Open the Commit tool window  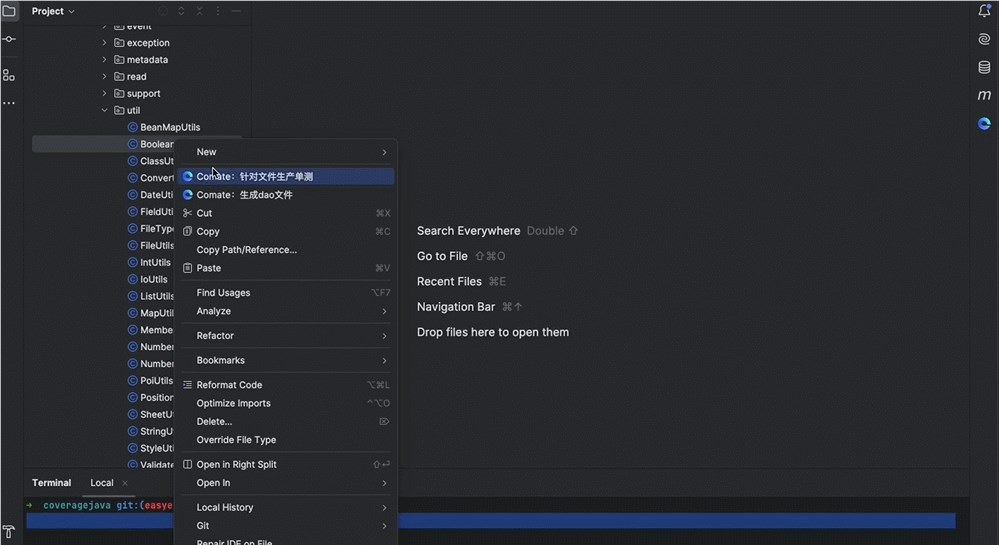(9, 39)
